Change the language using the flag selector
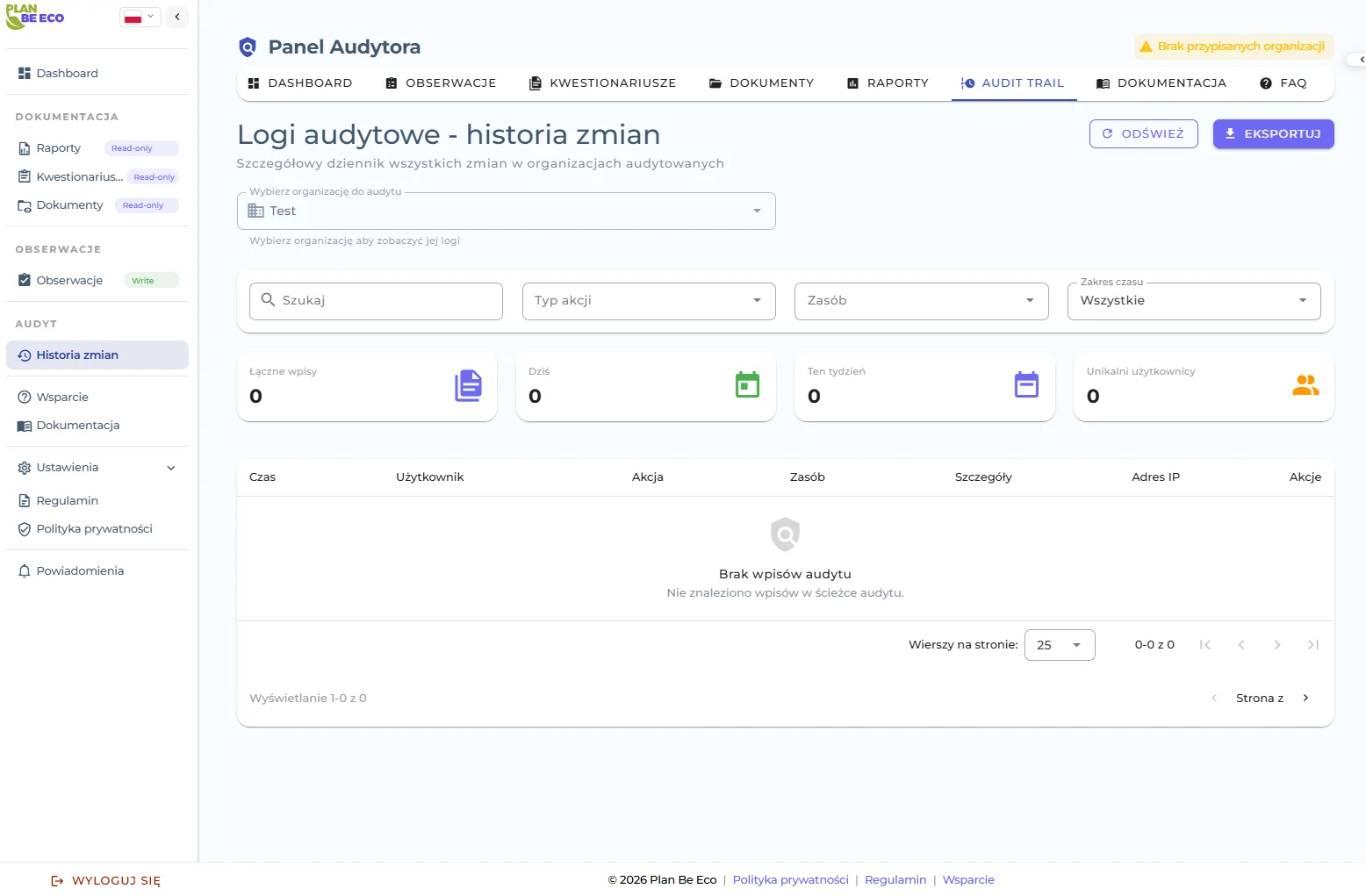 click(x=139, y=16)
